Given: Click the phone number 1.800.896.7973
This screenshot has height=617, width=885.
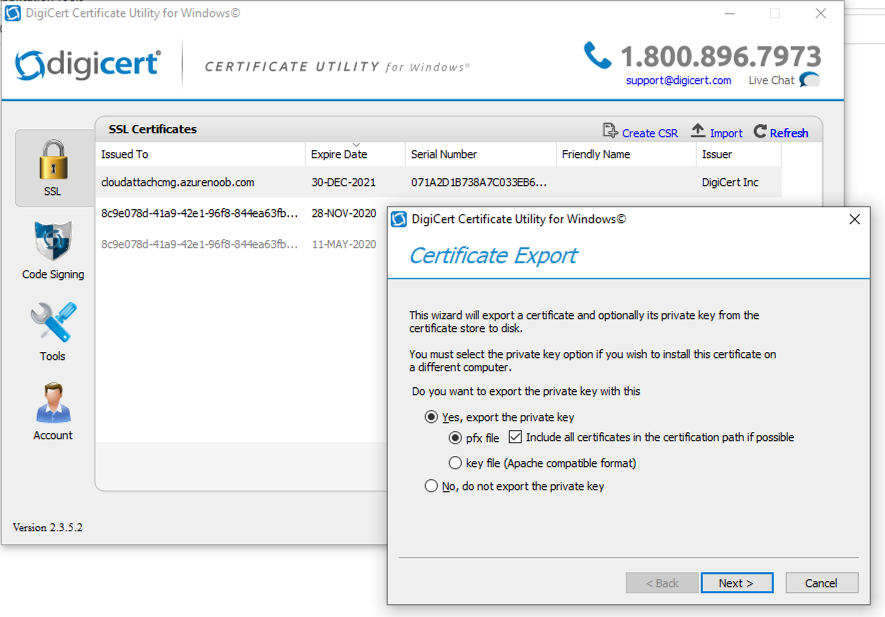Looking at the screenshot, I should (721, 56).
